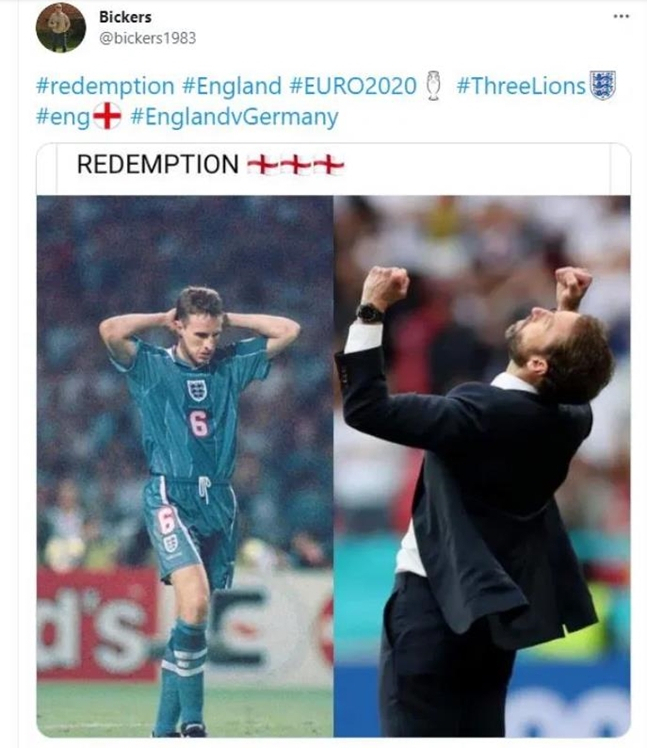Open the right photo of the celebrating man
The width and height of the screenshot is (647, 748).
coord(482,467)
